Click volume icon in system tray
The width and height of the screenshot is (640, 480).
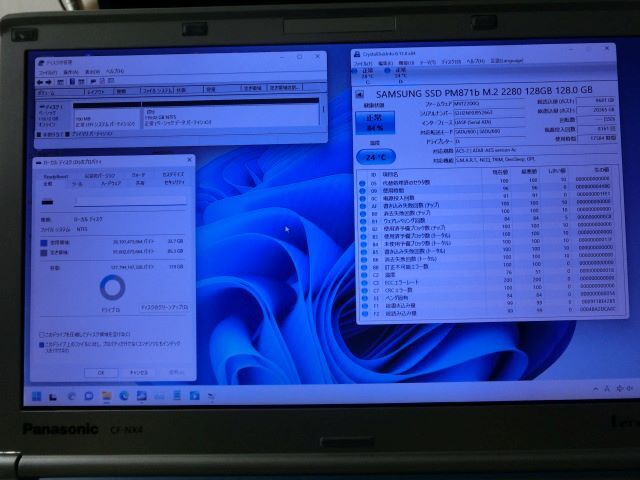click(631, 388)
